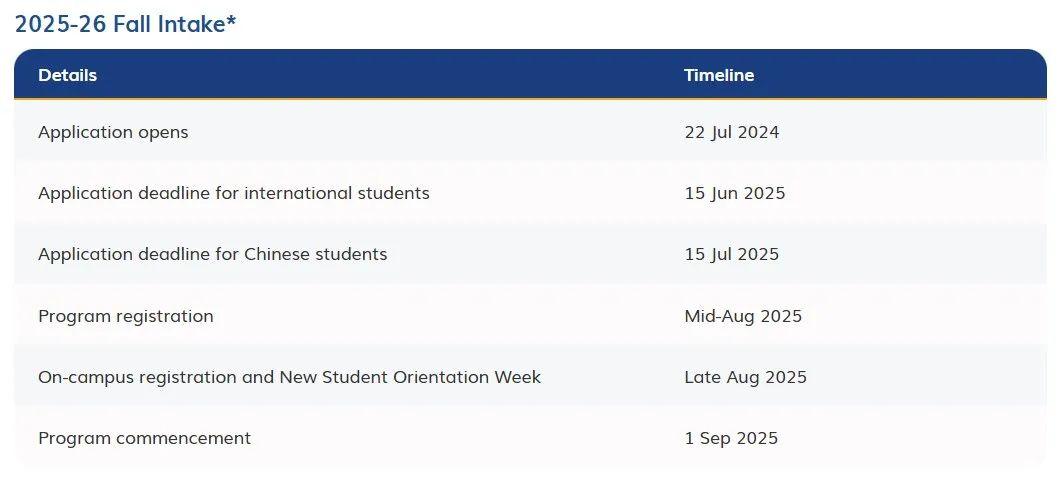Select On-campus registration and Orientation Week text
This screenshot has width=1064, height=487.
[x=289, y=377]
